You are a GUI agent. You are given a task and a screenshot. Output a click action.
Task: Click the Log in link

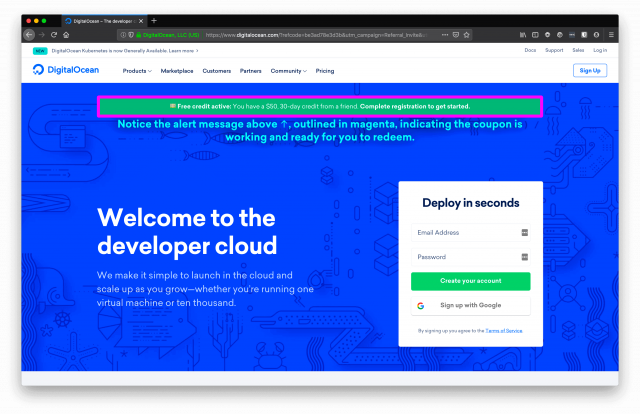point(600,50)
